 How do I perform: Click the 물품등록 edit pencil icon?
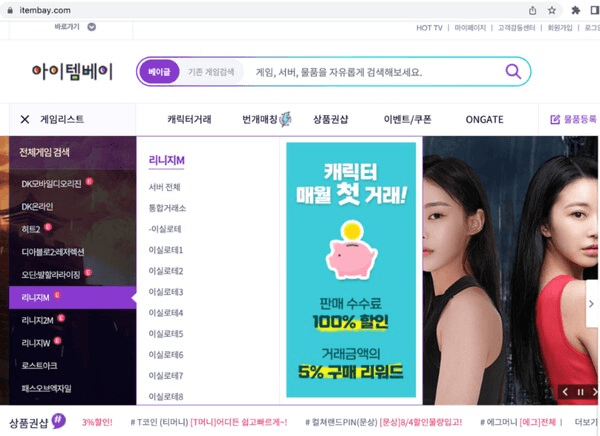[x=555, y=119]
